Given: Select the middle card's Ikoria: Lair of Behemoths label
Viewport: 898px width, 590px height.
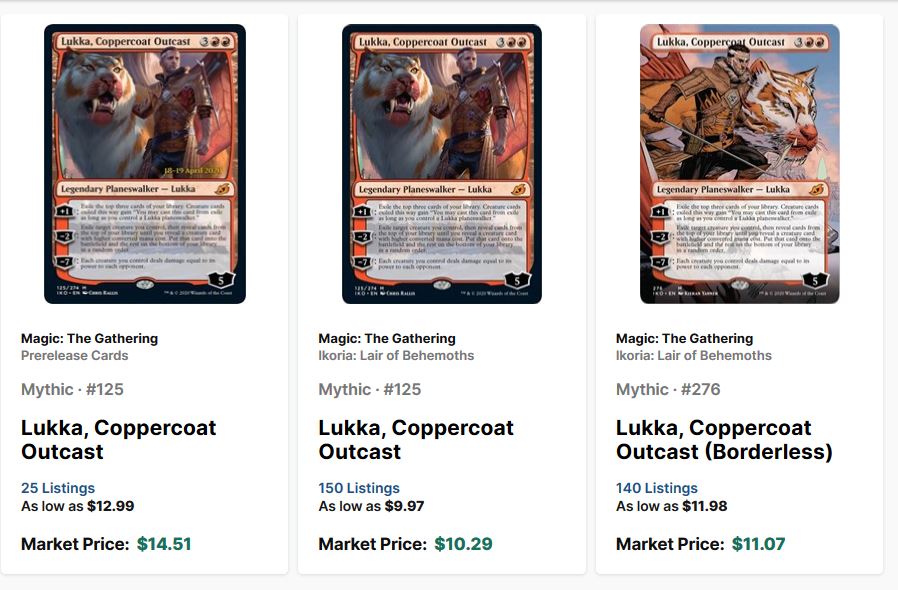Looking at the screenshot, I should [396, 355].
